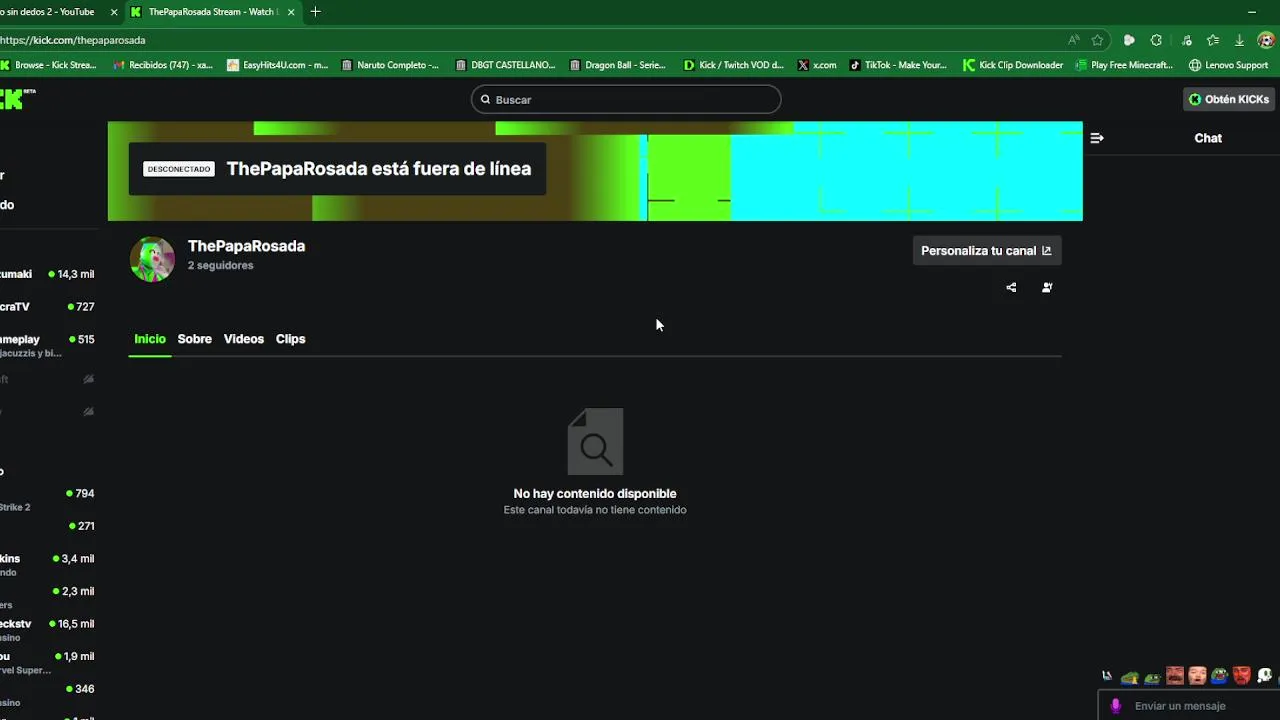Open sidebar channel with 794 viewers
Screen dimensions: 1280x720
(x=48, y=499)
